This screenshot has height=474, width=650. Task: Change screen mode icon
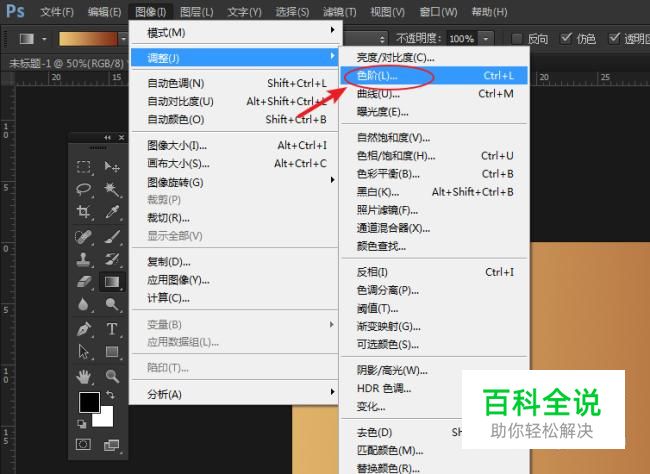pos(111,445)
